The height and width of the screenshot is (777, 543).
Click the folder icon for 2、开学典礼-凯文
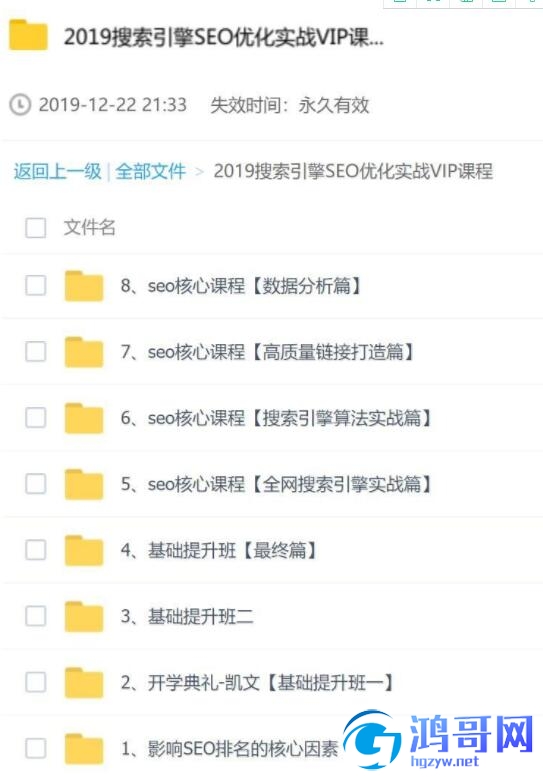(84, 683)
